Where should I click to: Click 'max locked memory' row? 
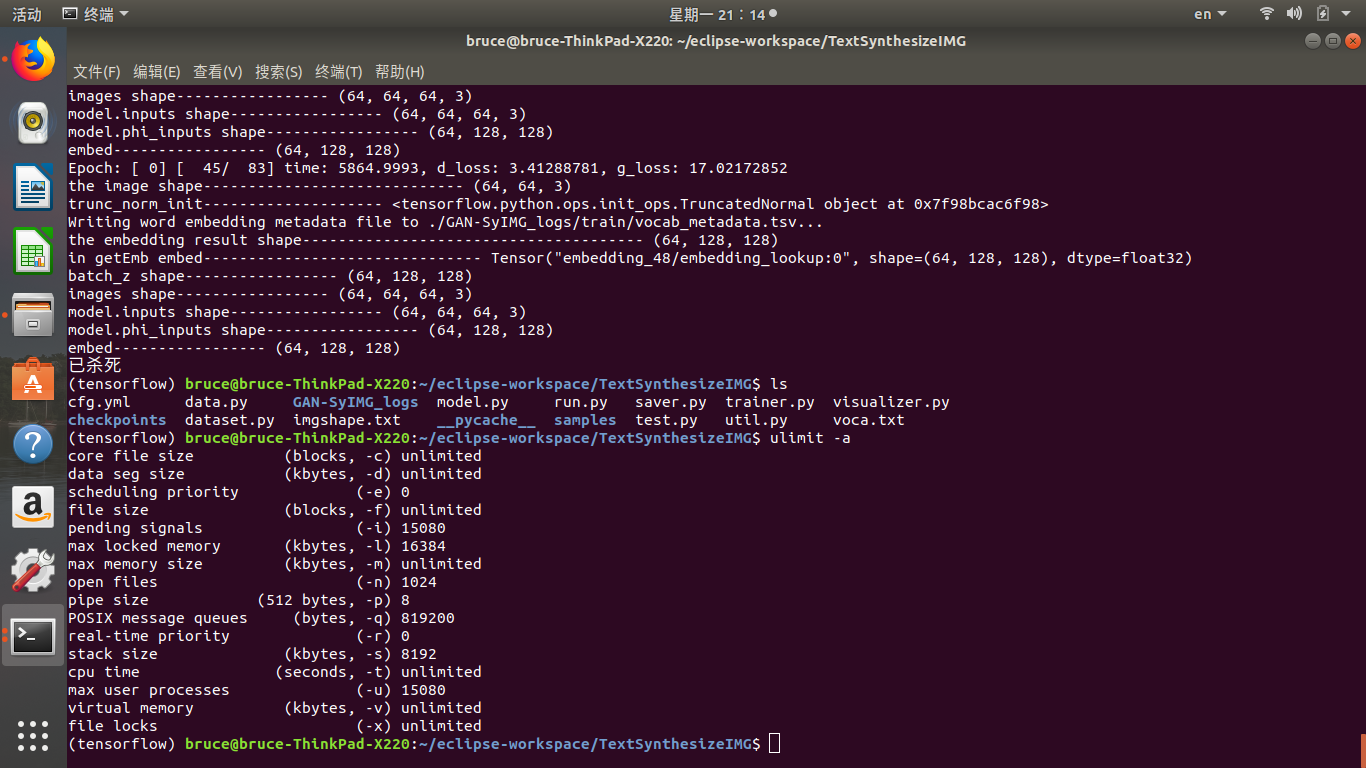(x=257, y=546)
